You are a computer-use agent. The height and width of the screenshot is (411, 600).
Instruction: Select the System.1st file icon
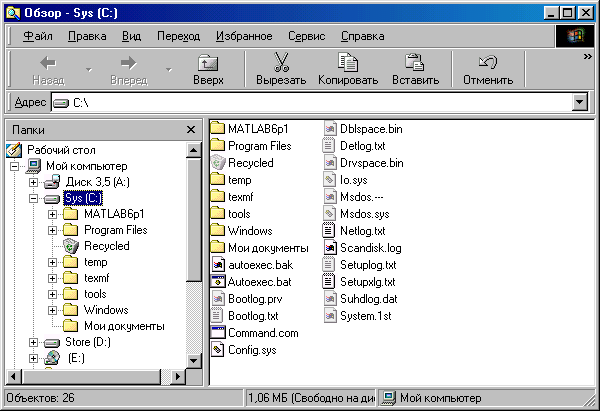coord(329,316)
